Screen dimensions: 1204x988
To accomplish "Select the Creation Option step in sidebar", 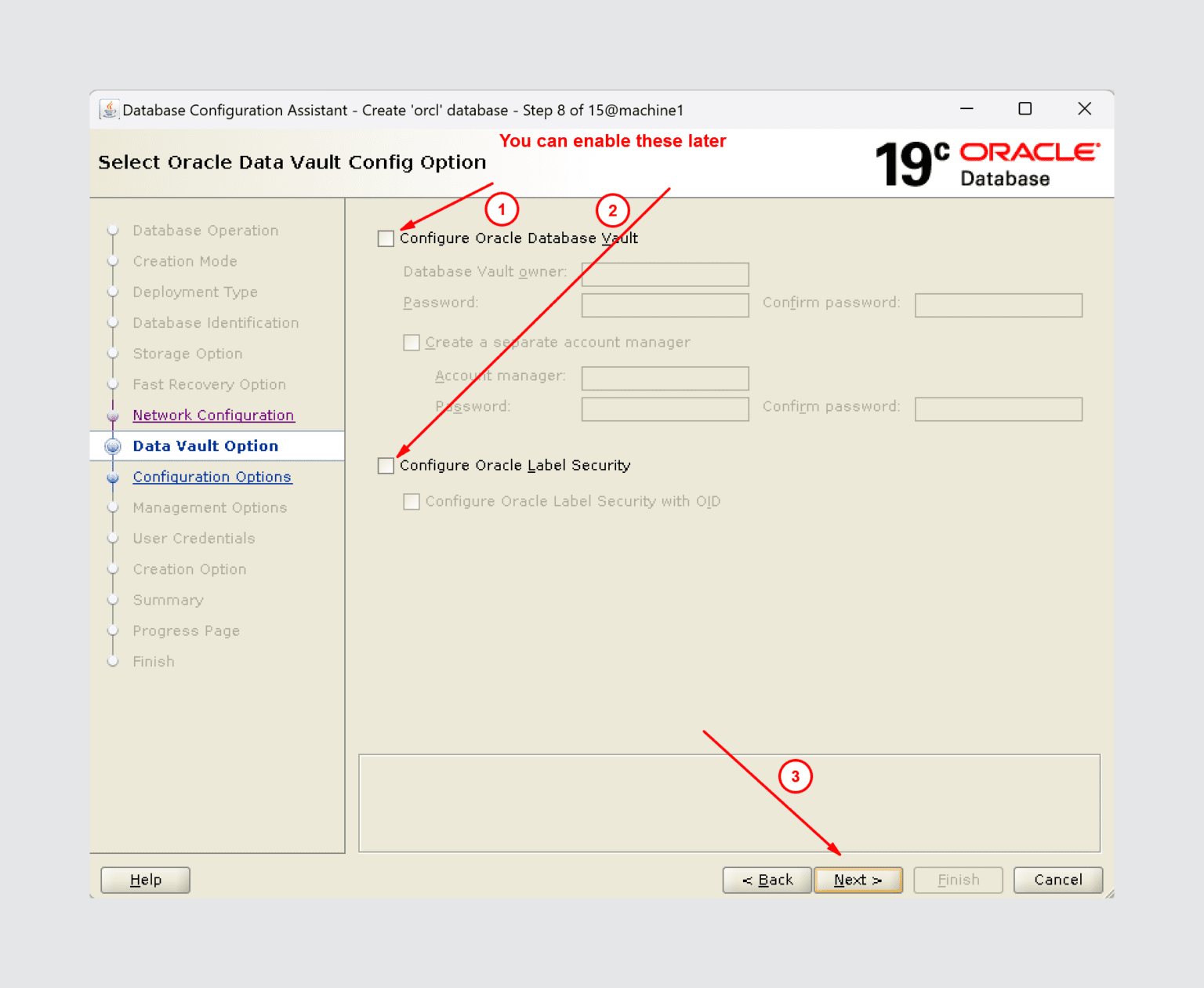I will pyautogui.click(x=189, y=569).
